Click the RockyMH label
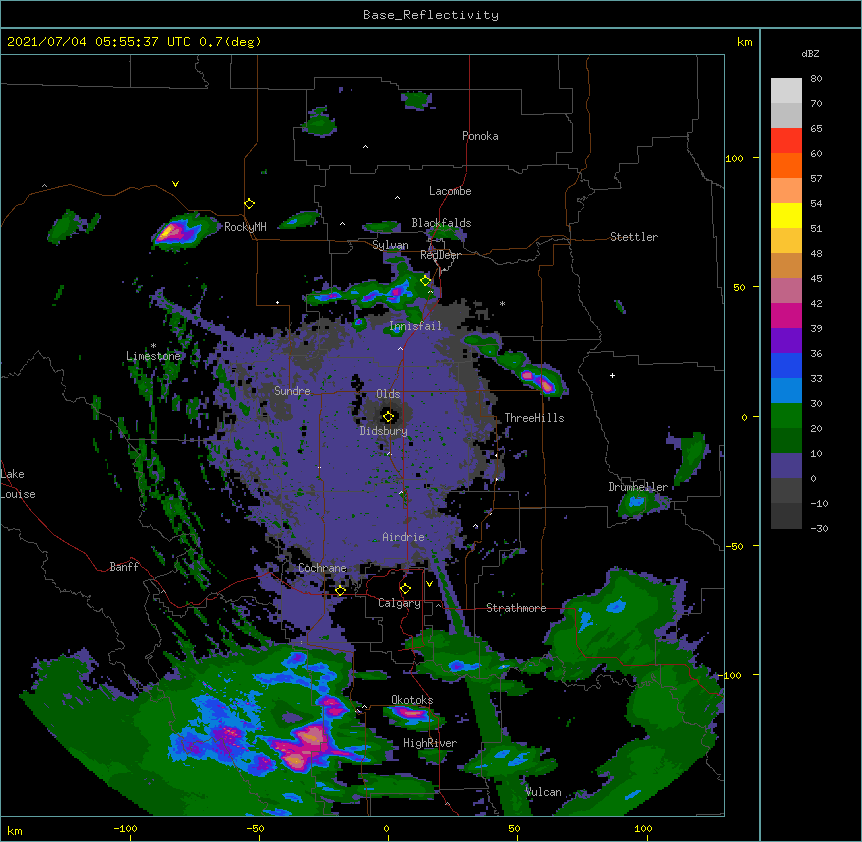862x842 pixels. (245, 227)
